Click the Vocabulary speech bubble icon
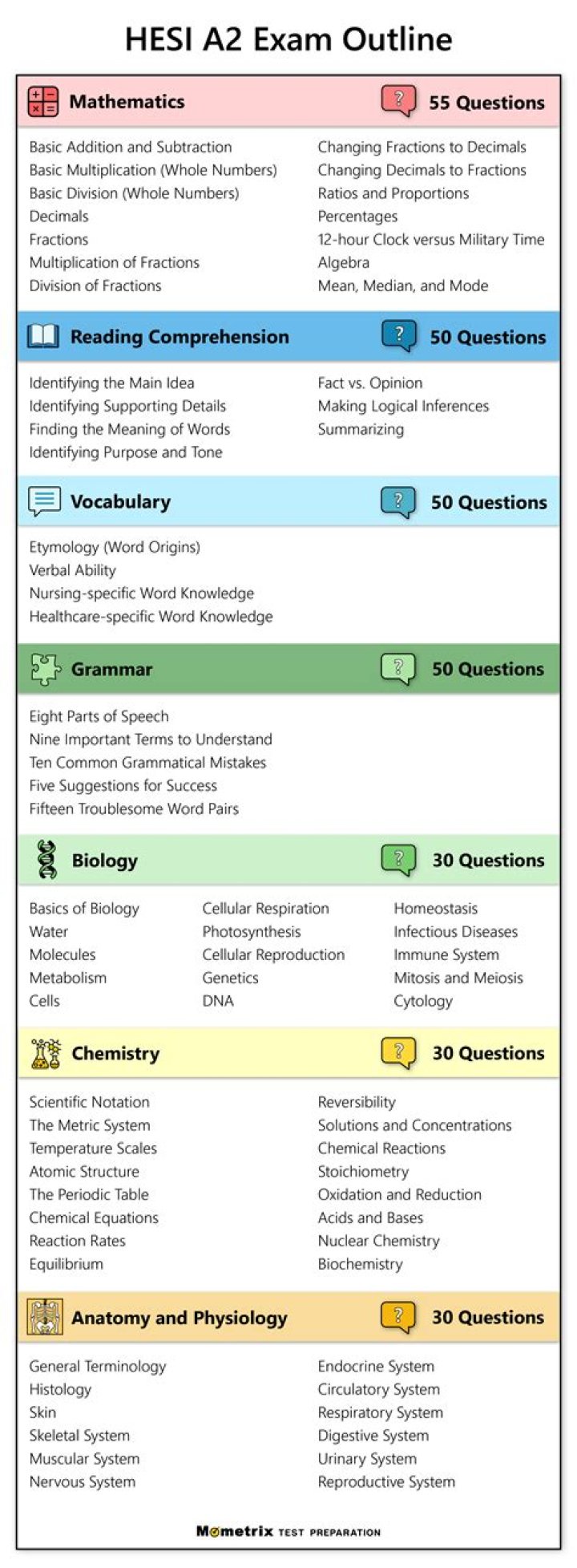Image resolution: width=577 pixels, height=1568 pixels. coord(44,501)
